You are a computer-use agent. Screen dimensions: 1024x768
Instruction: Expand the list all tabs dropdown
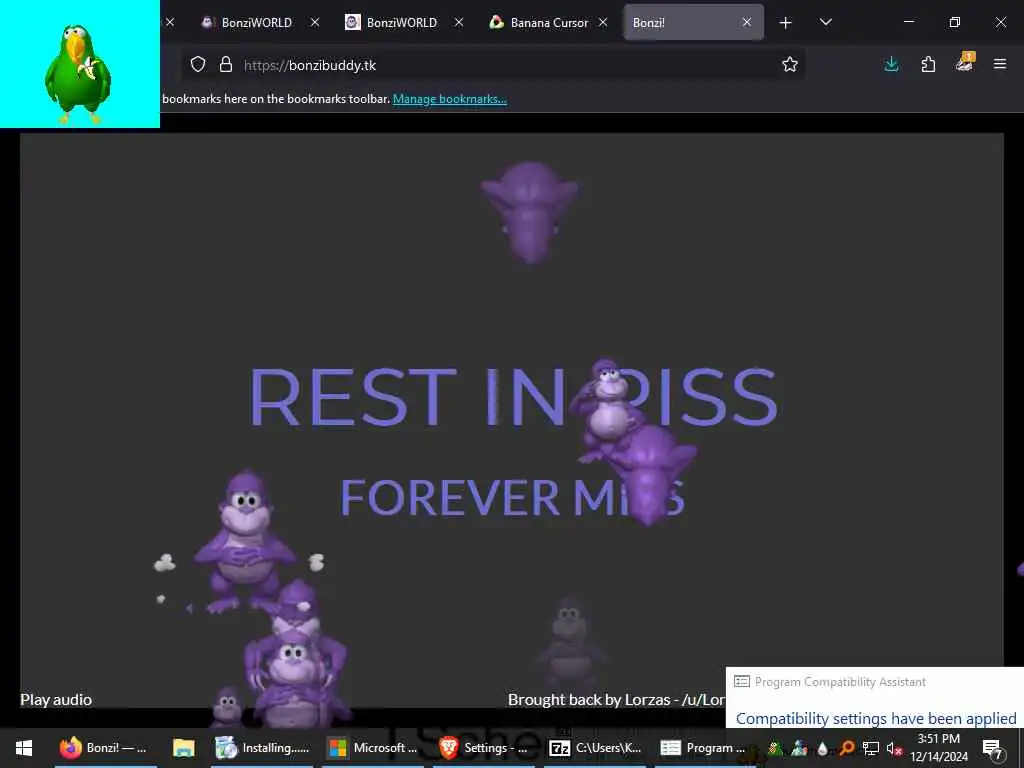pos(825,22)
